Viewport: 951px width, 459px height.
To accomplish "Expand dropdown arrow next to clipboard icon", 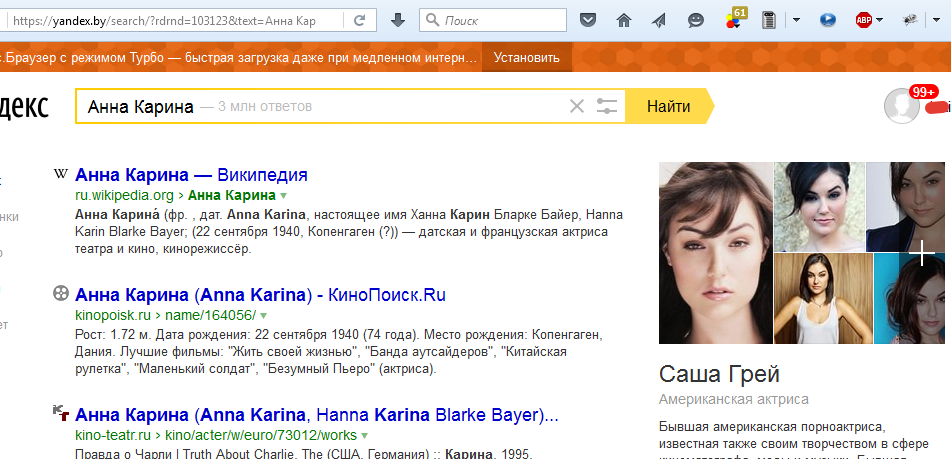I will tap(796, 21).
